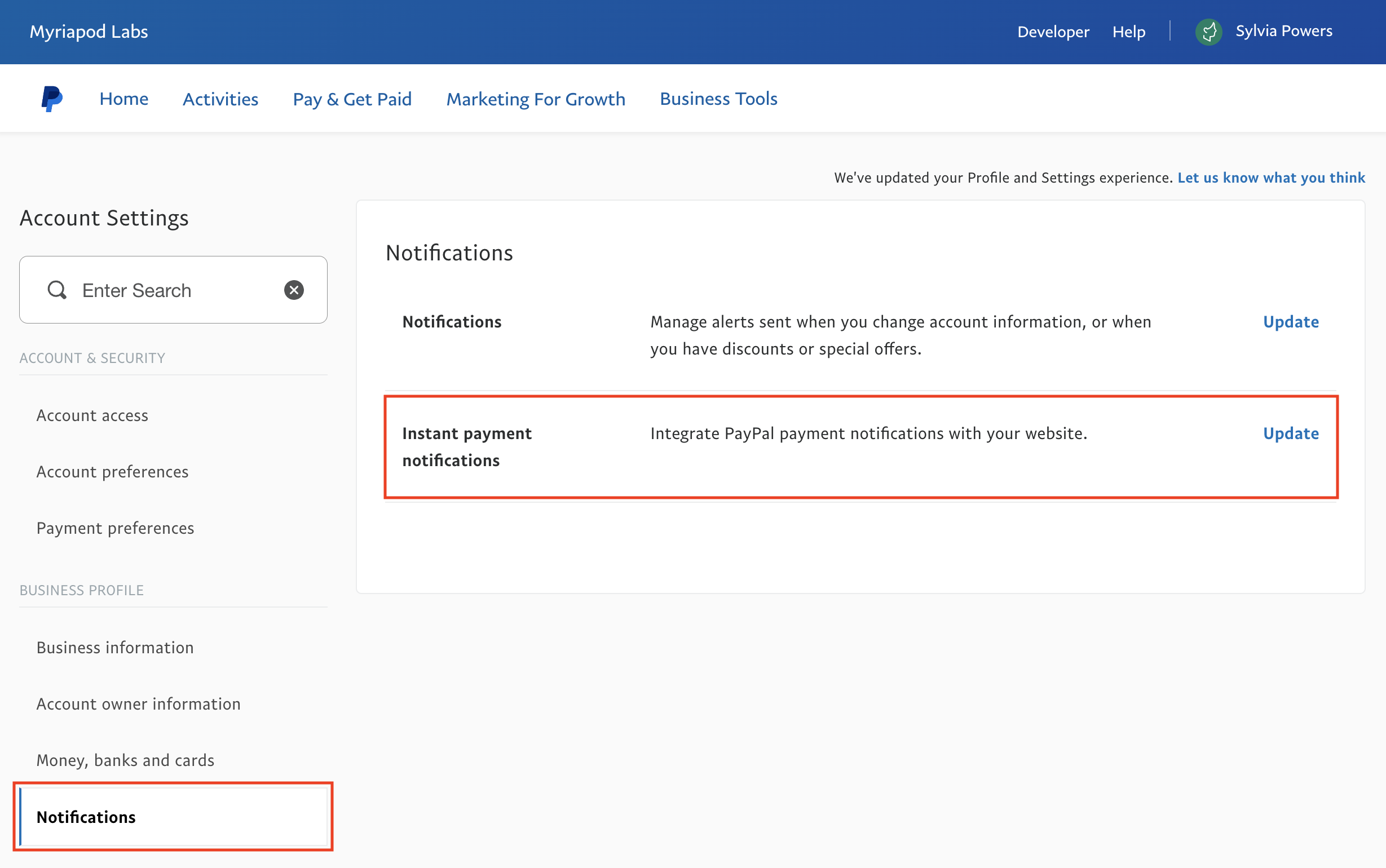Open Business Tools menu
Screen dimensions: 1386x868
(x=718, y=99)
